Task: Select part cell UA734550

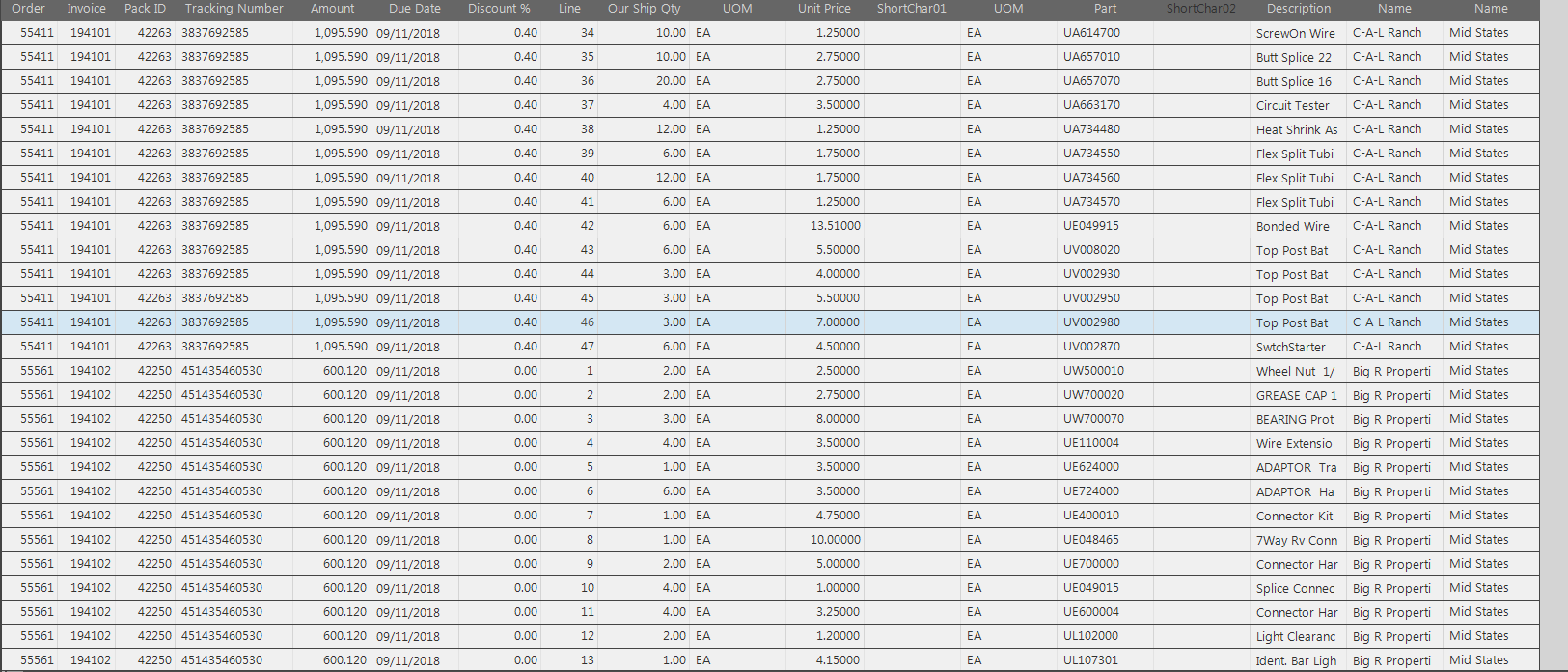Action: click(1092, 154)
